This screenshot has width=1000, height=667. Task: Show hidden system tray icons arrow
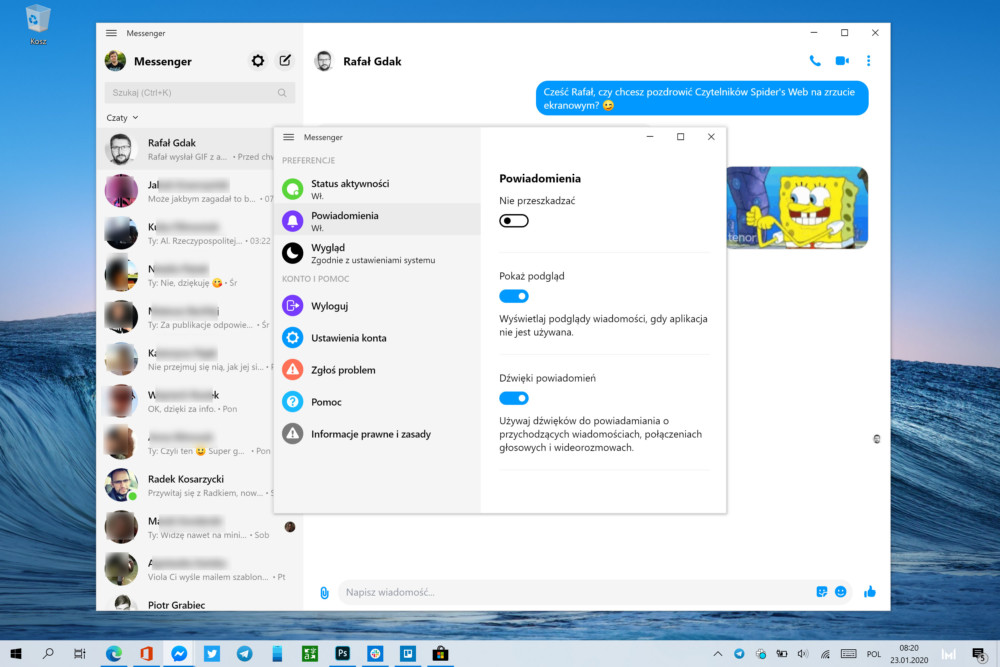pos(717,654)
